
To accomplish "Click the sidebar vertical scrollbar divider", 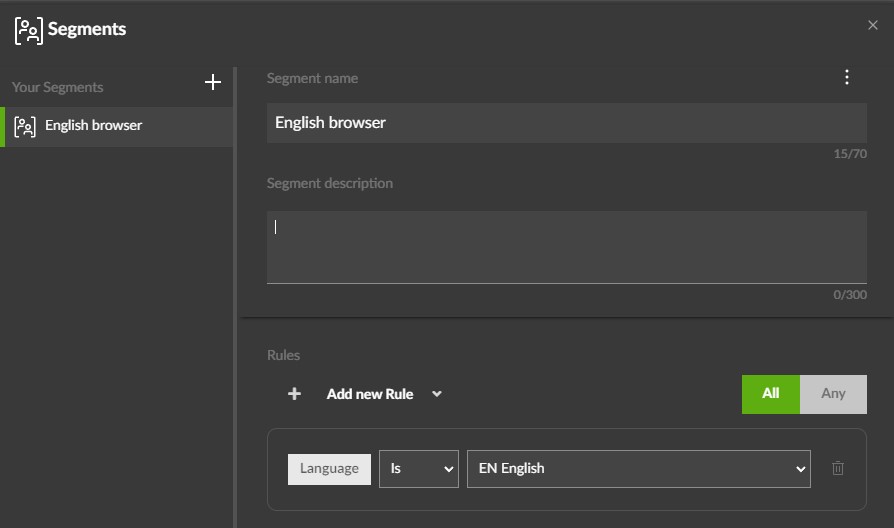I will point(235,300).
